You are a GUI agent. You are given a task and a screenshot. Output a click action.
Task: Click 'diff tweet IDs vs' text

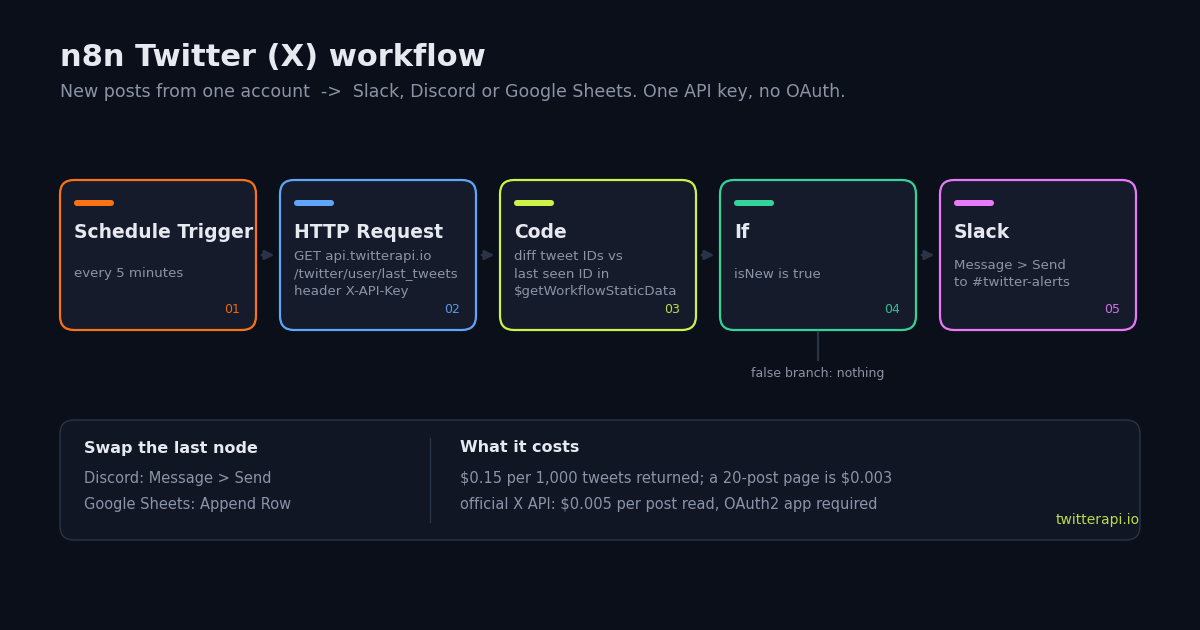tap(568, 257)
